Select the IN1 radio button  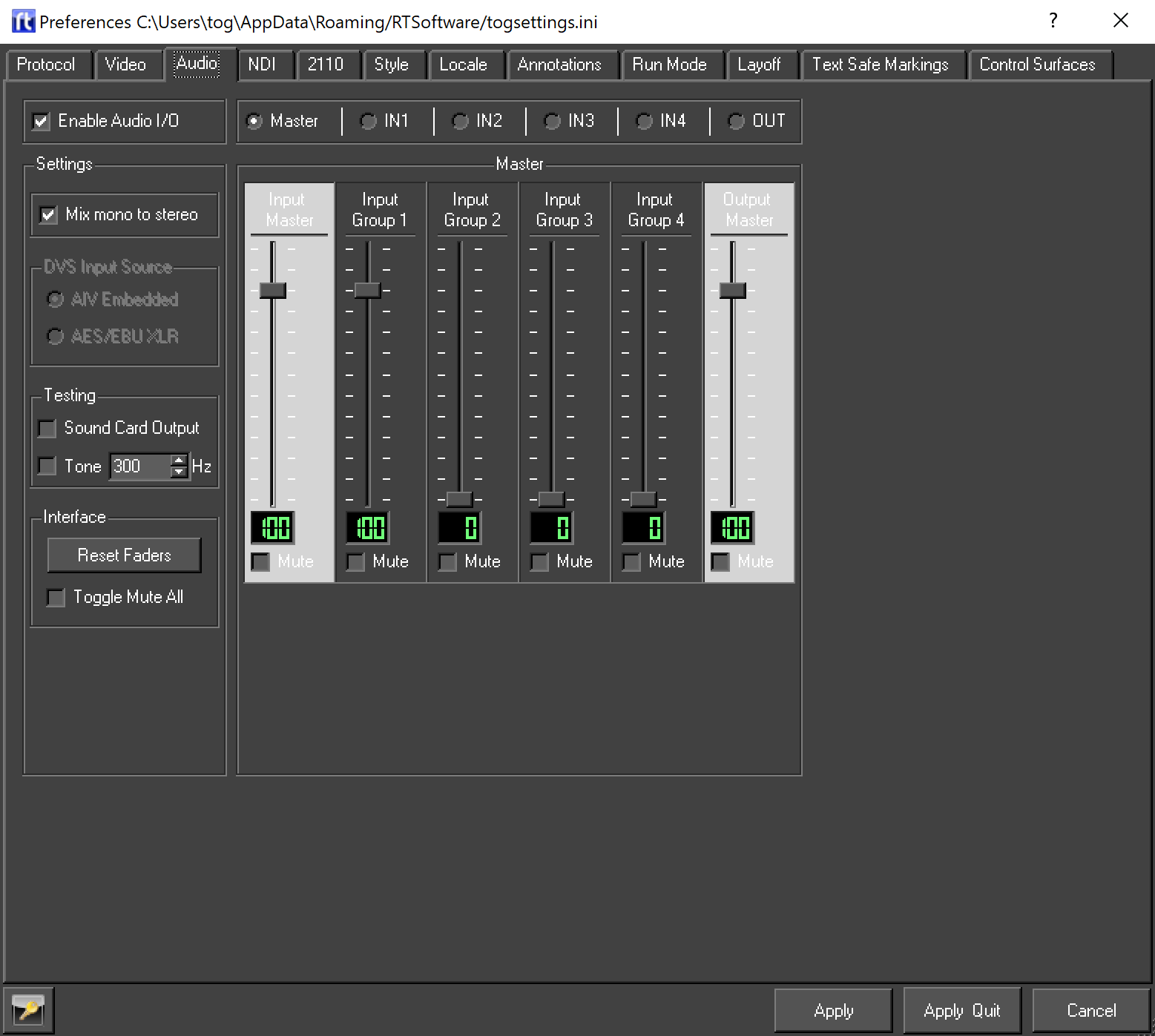pyautogui.click(x=368, y=121)
